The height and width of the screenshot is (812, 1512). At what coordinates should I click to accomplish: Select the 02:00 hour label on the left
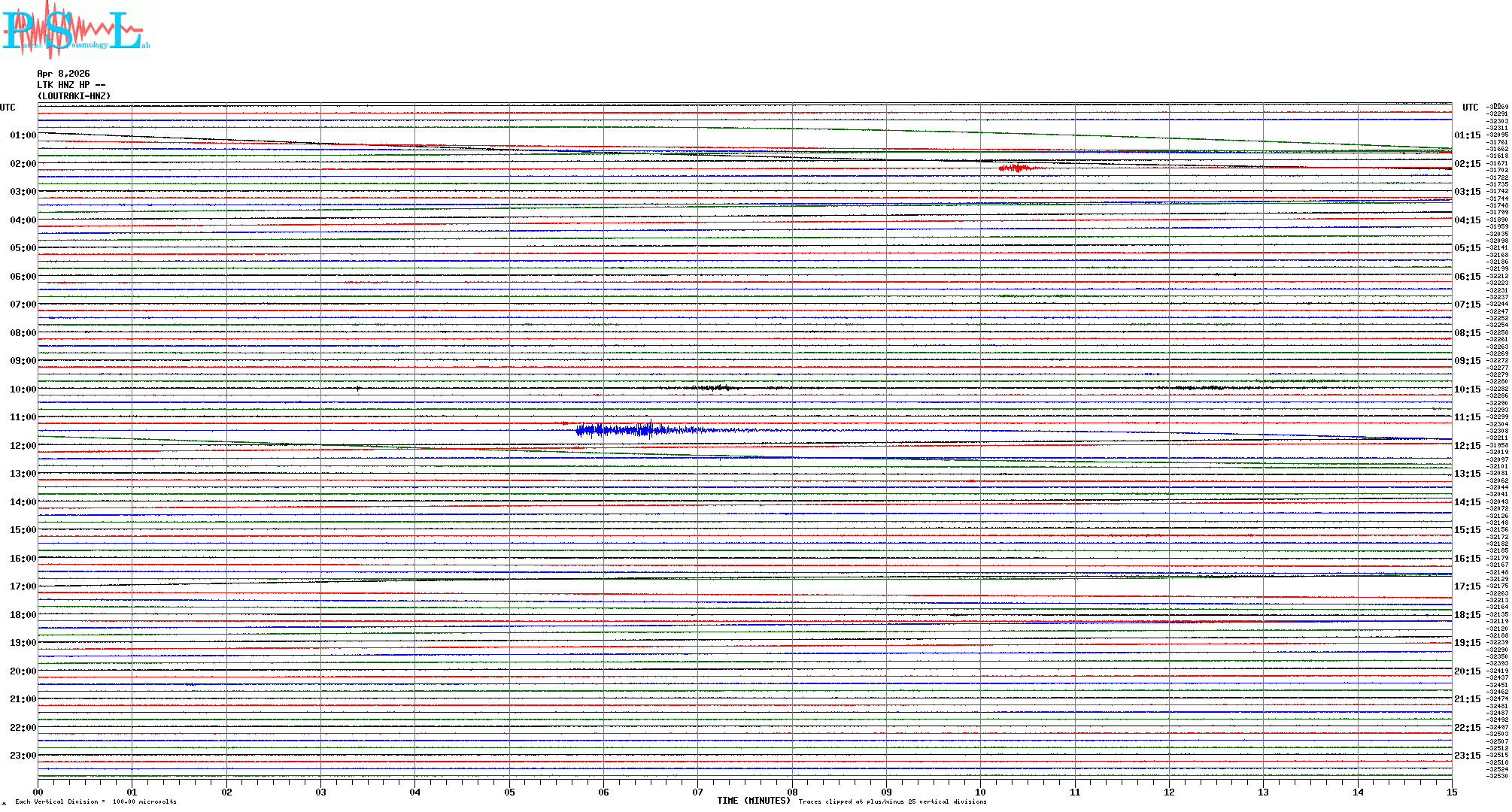coord(23,164)
